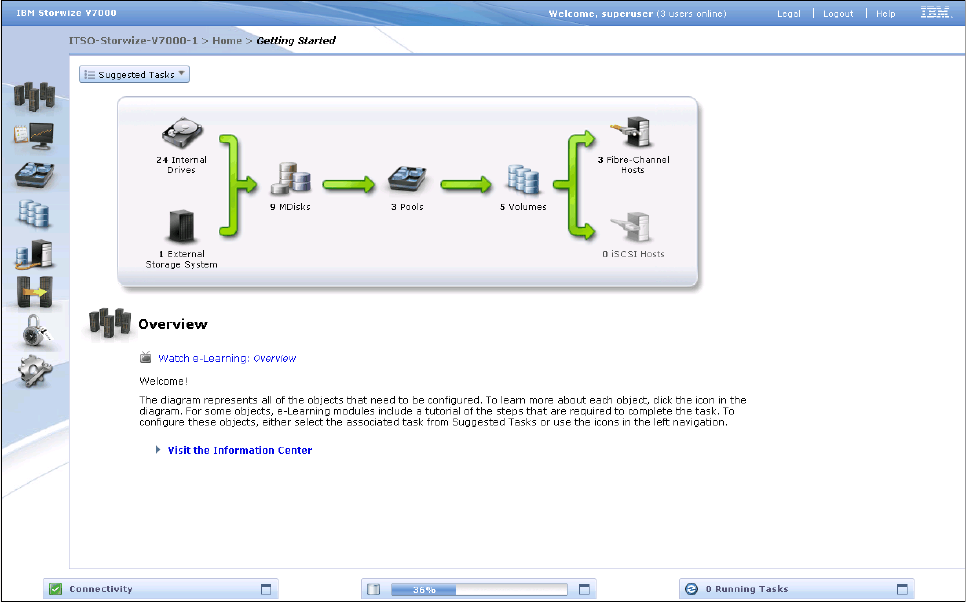Open the Copy Services sidebar icon
The height and width of the screenshot is (602, 966).
click(x=33, y=291)
